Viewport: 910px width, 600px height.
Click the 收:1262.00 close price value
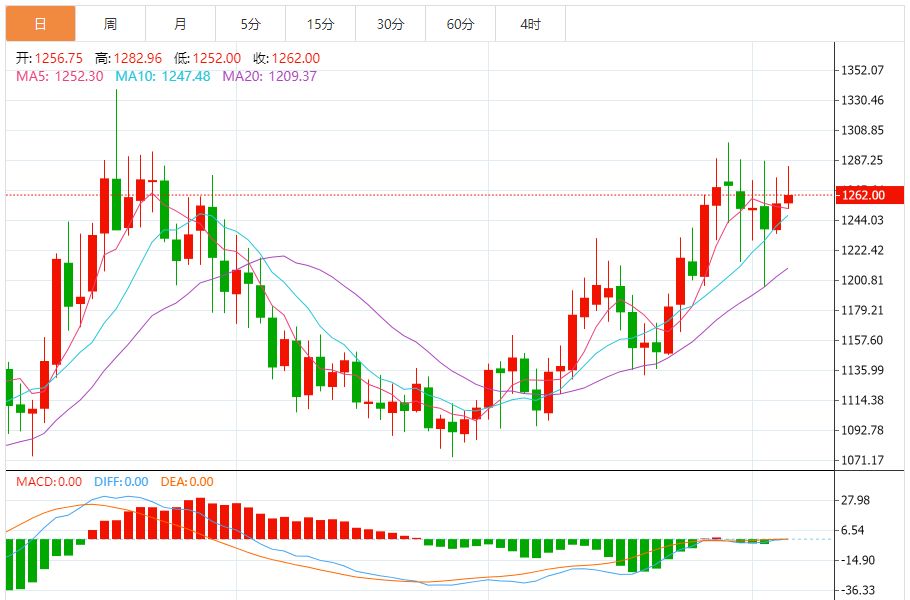286,58
